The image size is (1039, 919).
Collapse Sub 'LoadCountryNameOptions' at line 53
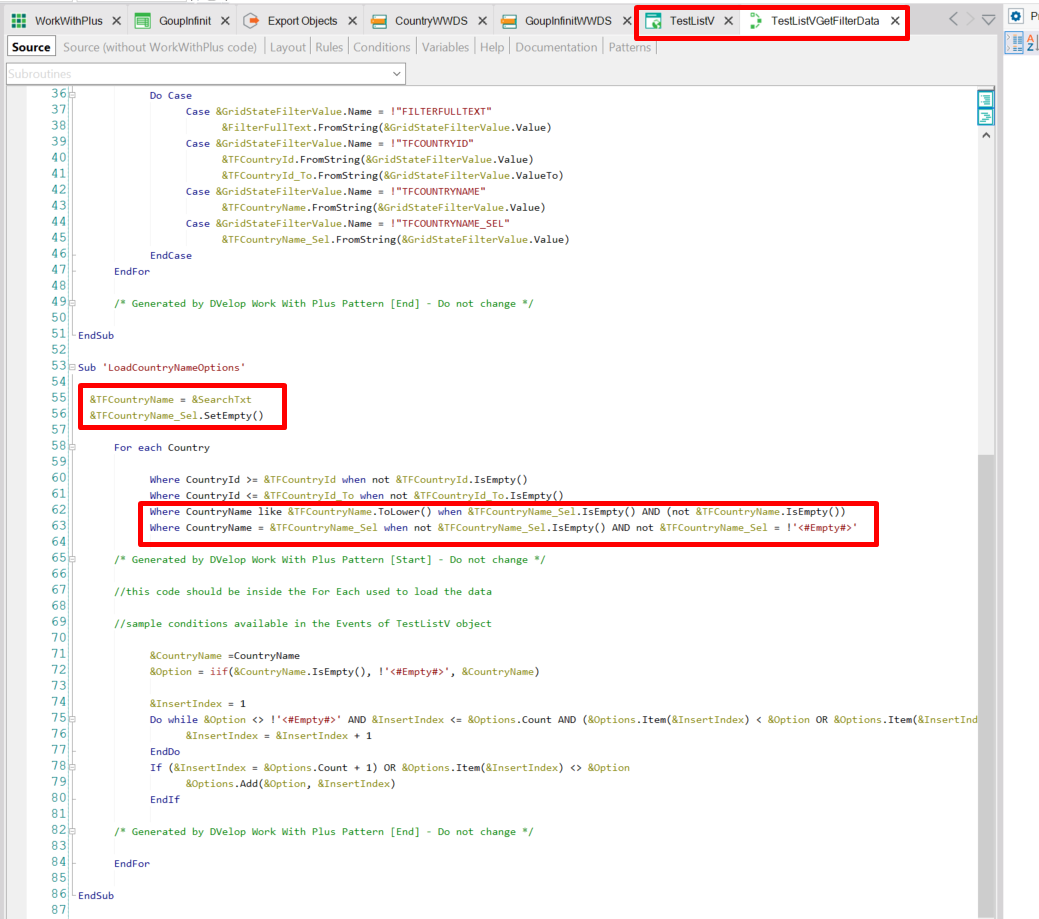coord(72,367)
